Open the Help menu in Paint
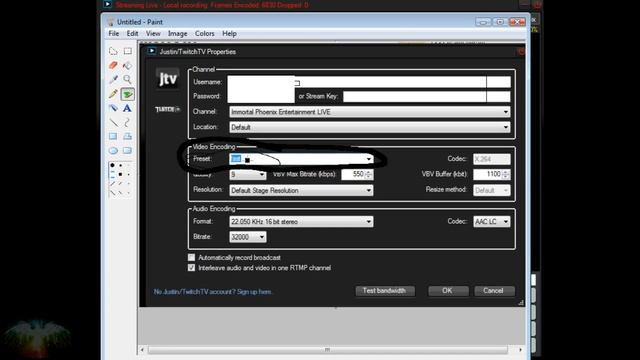 coord(229,33)
